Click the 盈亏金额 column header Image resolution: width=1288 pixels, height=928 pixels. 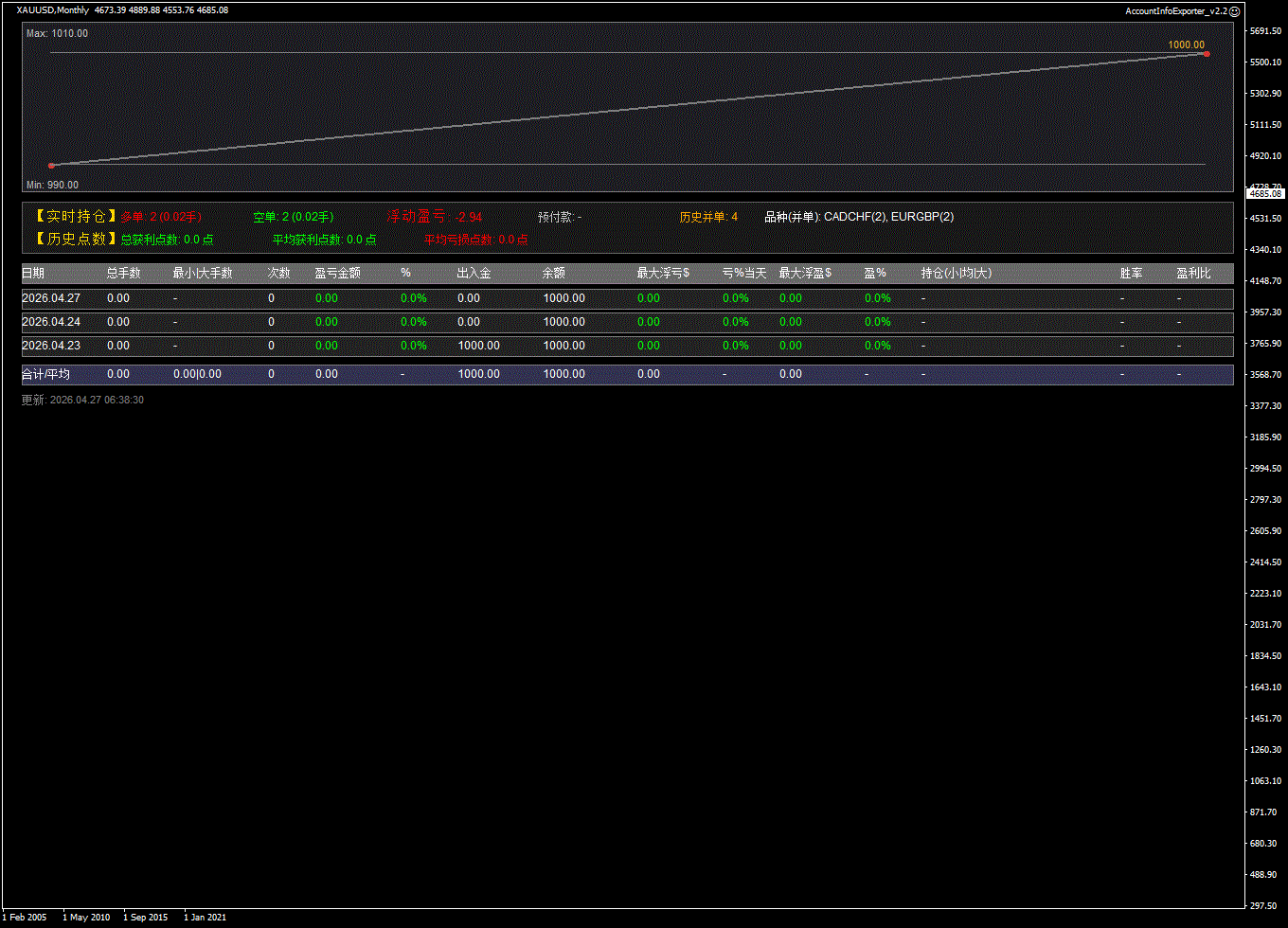(x=337, y=273)
